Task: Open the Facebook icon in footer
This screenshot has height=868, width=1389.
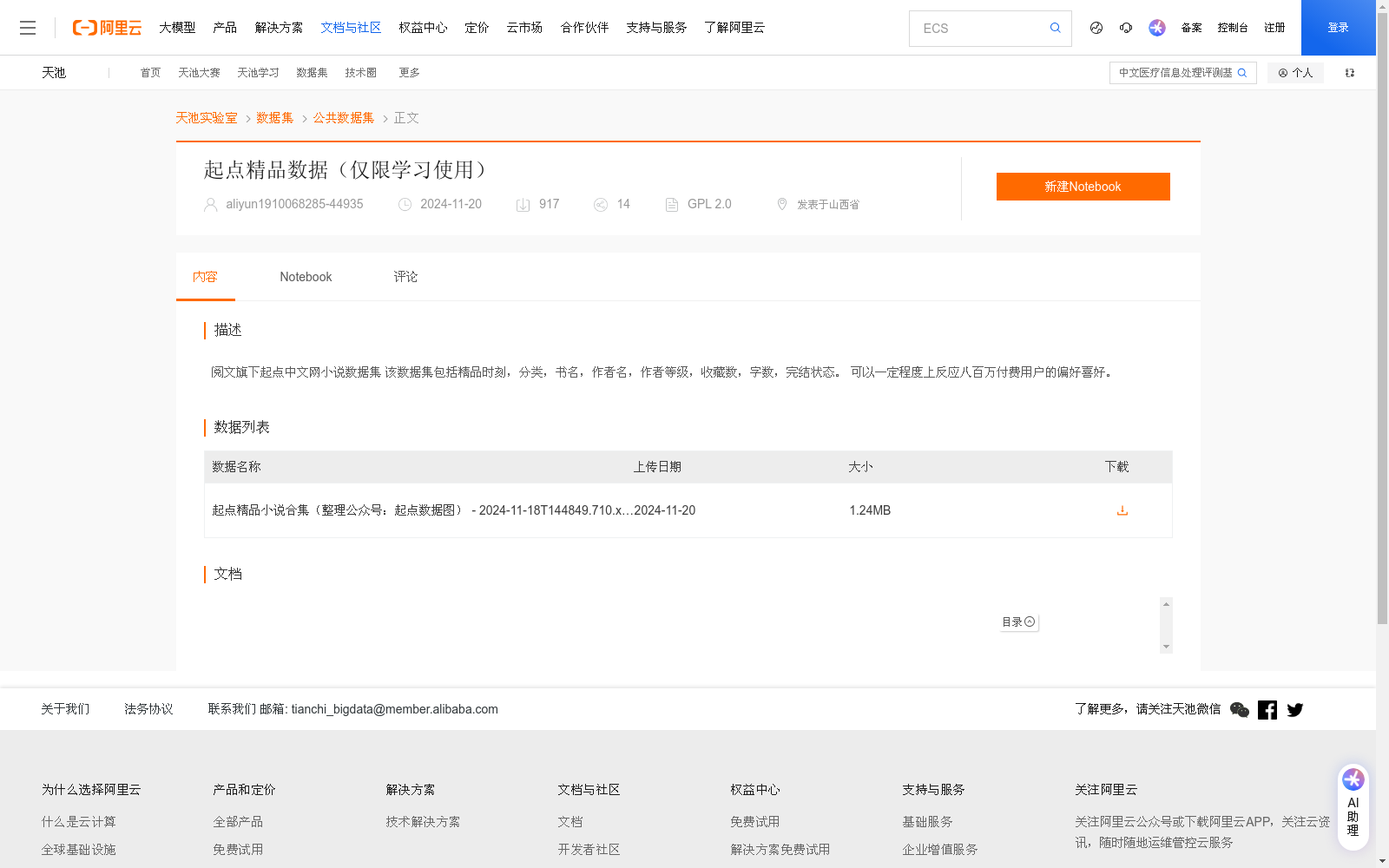Action: click(x=1267, y=709)
